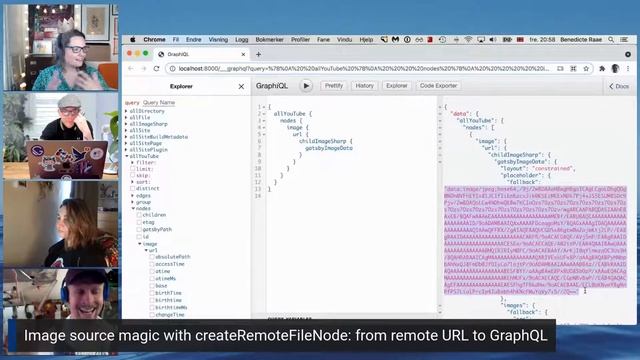Image resolution: width=640 pixels, height=360 pixels.
Task: Click the Chrome profile avatar
Action: [615, 69]
